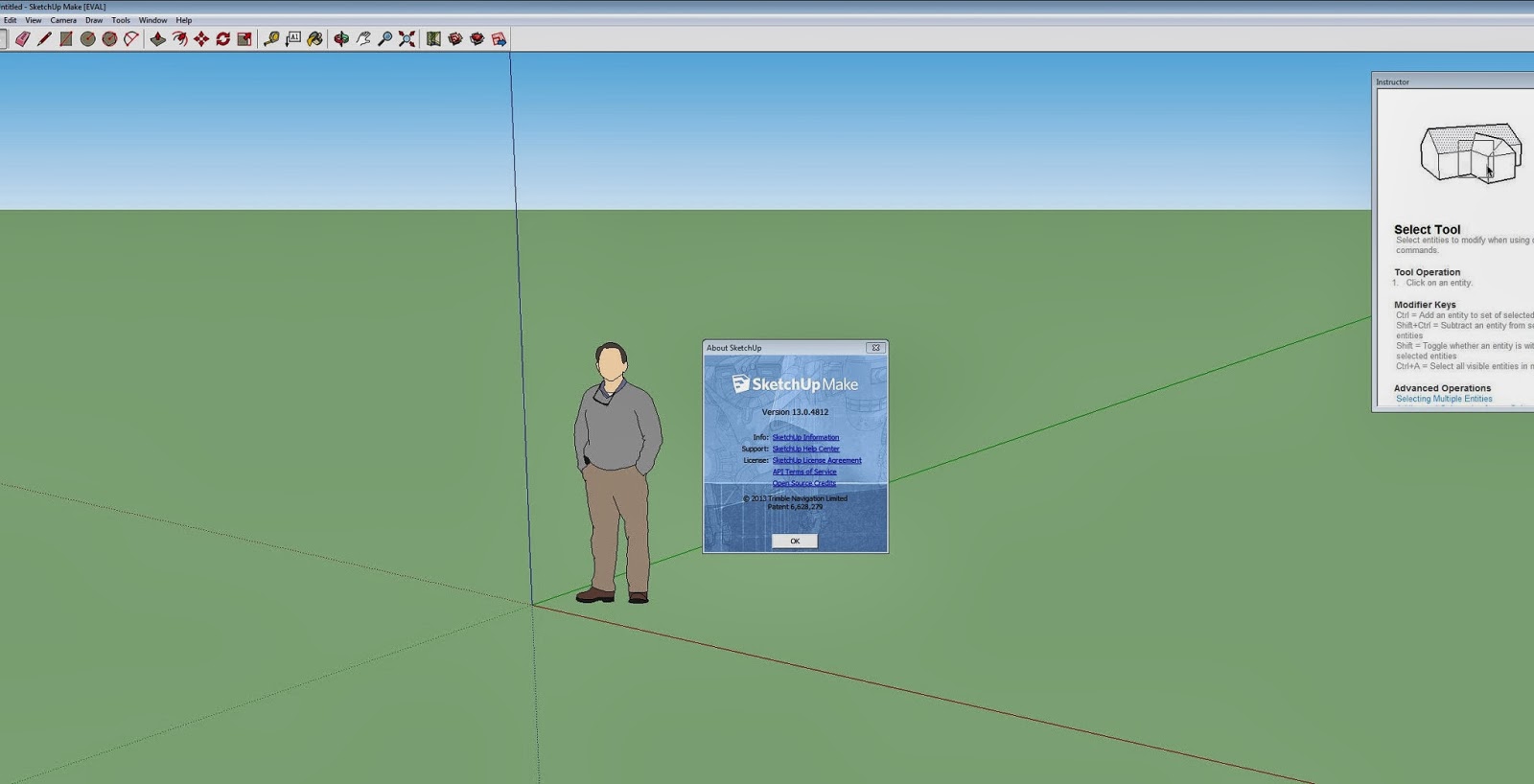Click the Zoom Extents icon
1534x784 pixels.
[407, 39]
